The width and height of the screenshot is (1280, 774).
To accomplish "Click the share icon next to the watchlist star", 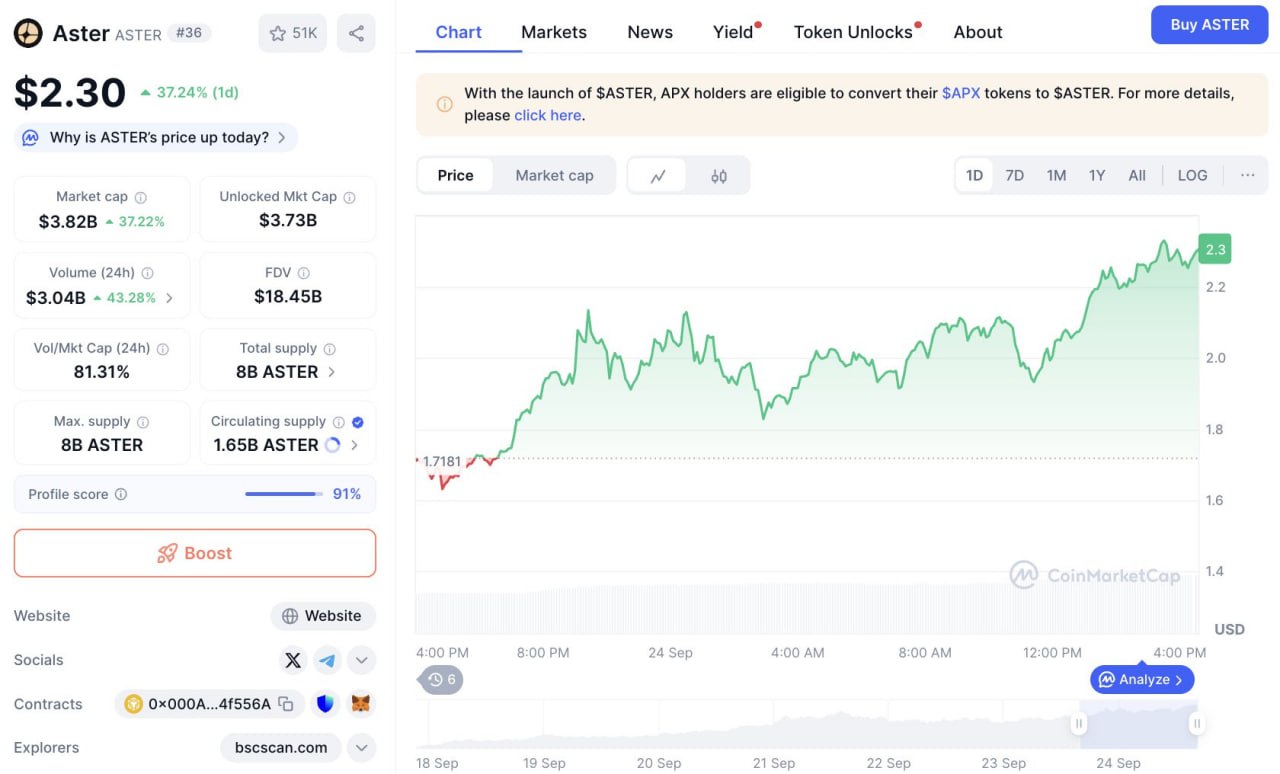I will 356,33.
